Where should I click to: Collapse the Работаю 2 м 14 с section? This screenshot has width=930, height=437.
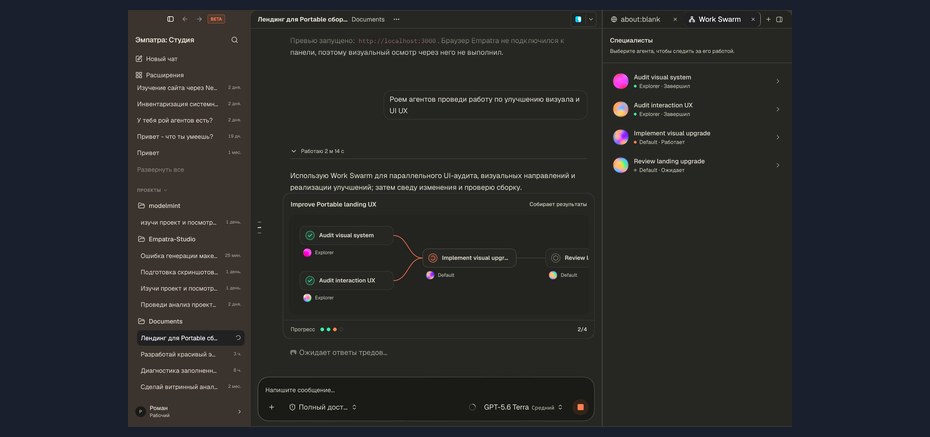click(x=317, y=151)
